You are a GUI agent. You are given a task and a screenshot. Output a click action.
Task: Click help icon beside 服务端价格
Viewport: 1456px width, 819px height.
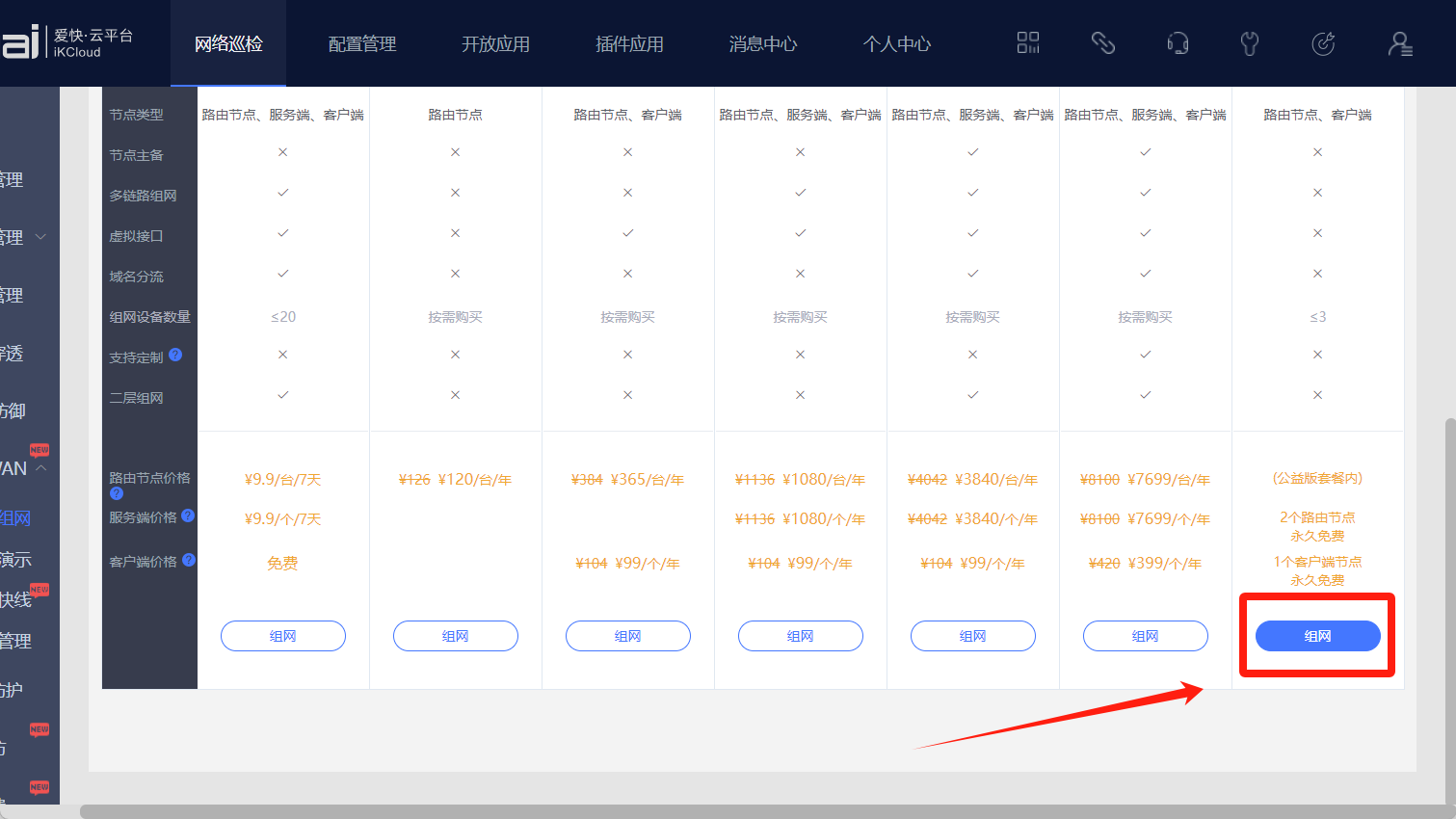pos(188,515)
